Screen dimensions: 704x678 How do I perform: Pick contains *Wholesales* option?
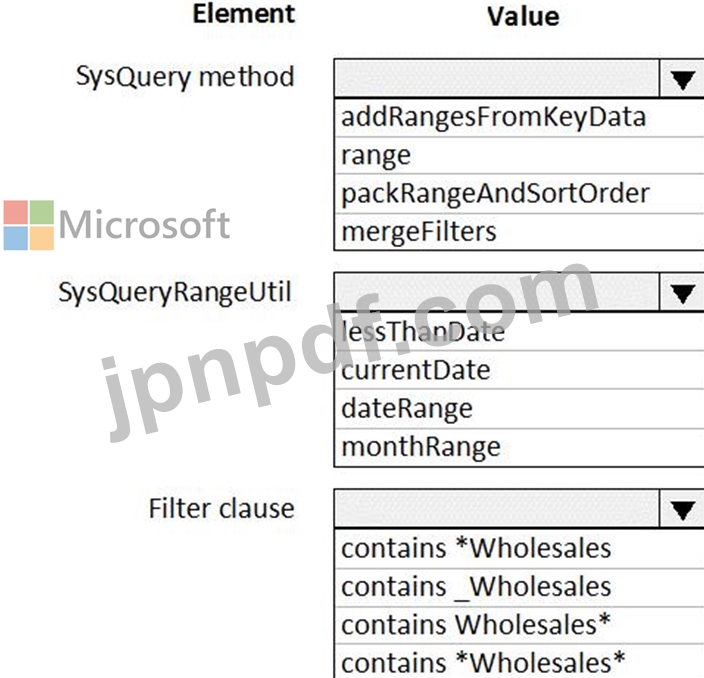(483, 661)
